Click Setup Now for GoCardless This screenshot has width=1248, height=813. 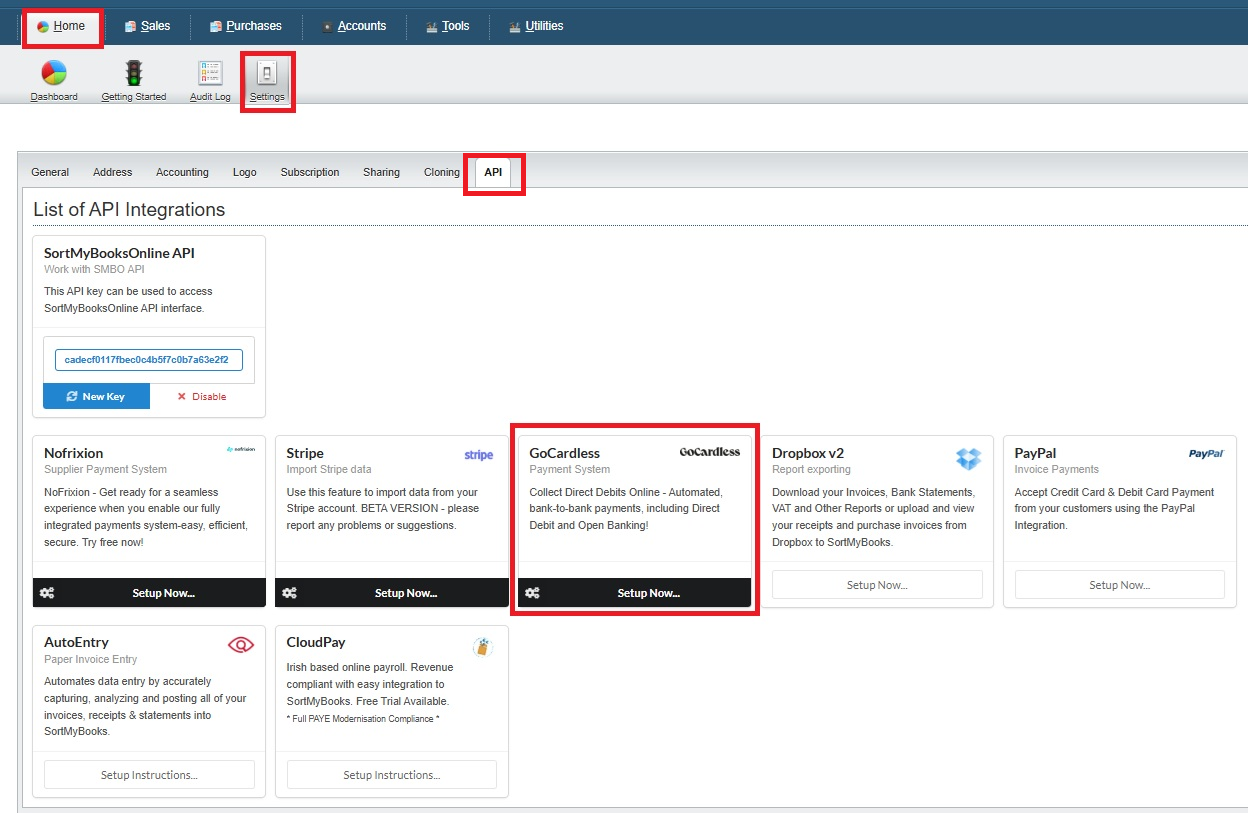pos(635,593)
